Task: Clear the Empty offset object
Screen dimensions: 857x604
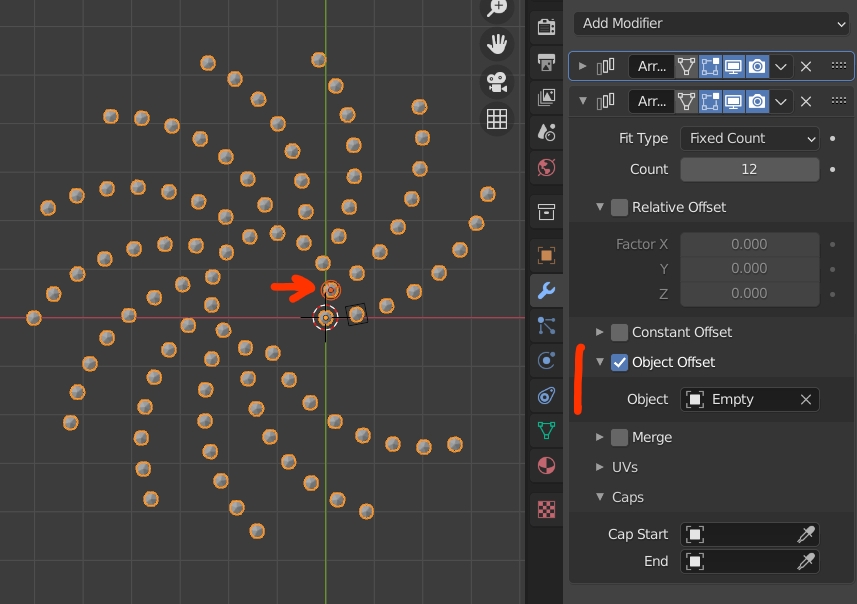Action: coord(805,399)
